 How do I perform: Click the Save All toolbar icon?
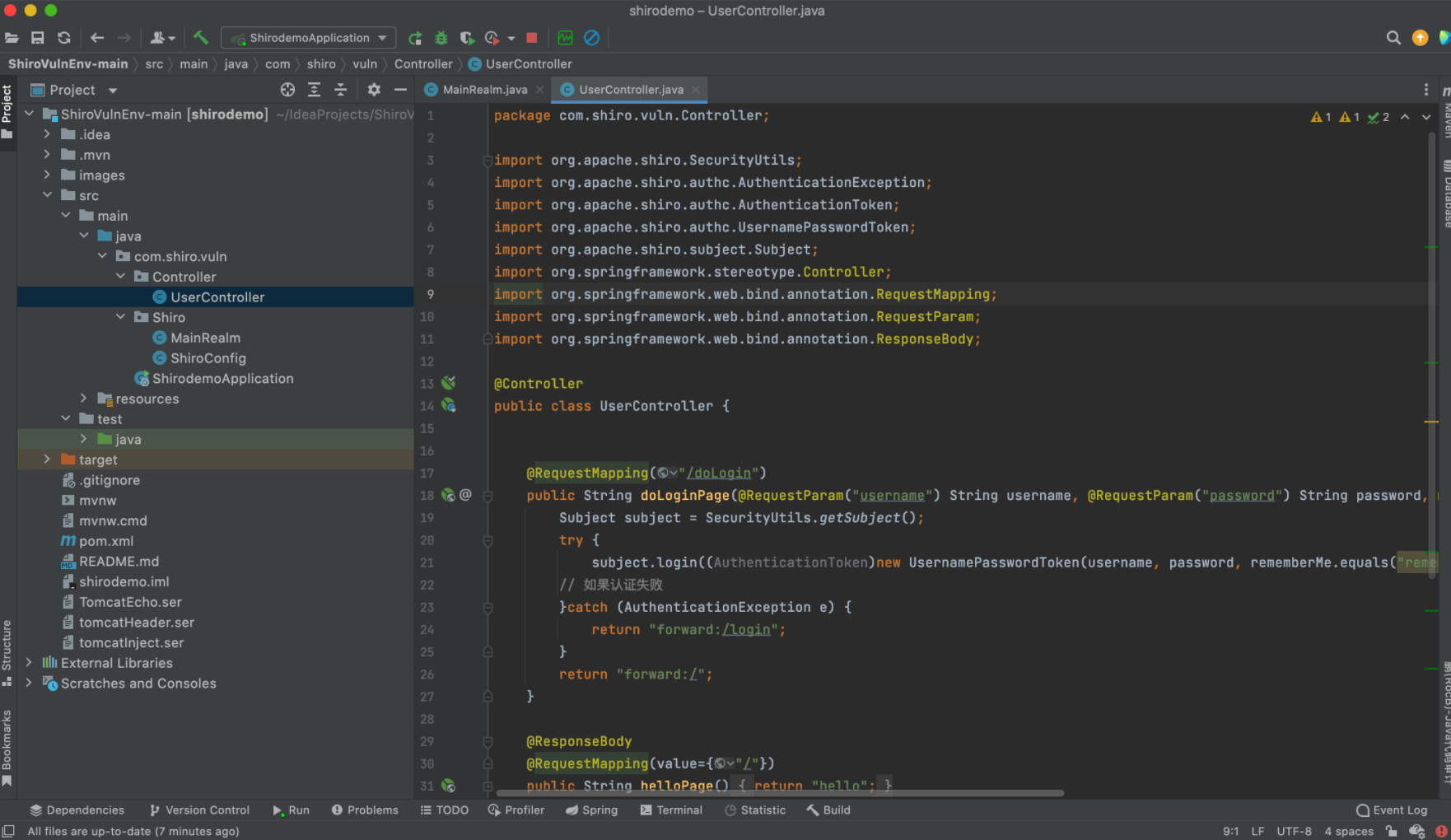point(38,38)
